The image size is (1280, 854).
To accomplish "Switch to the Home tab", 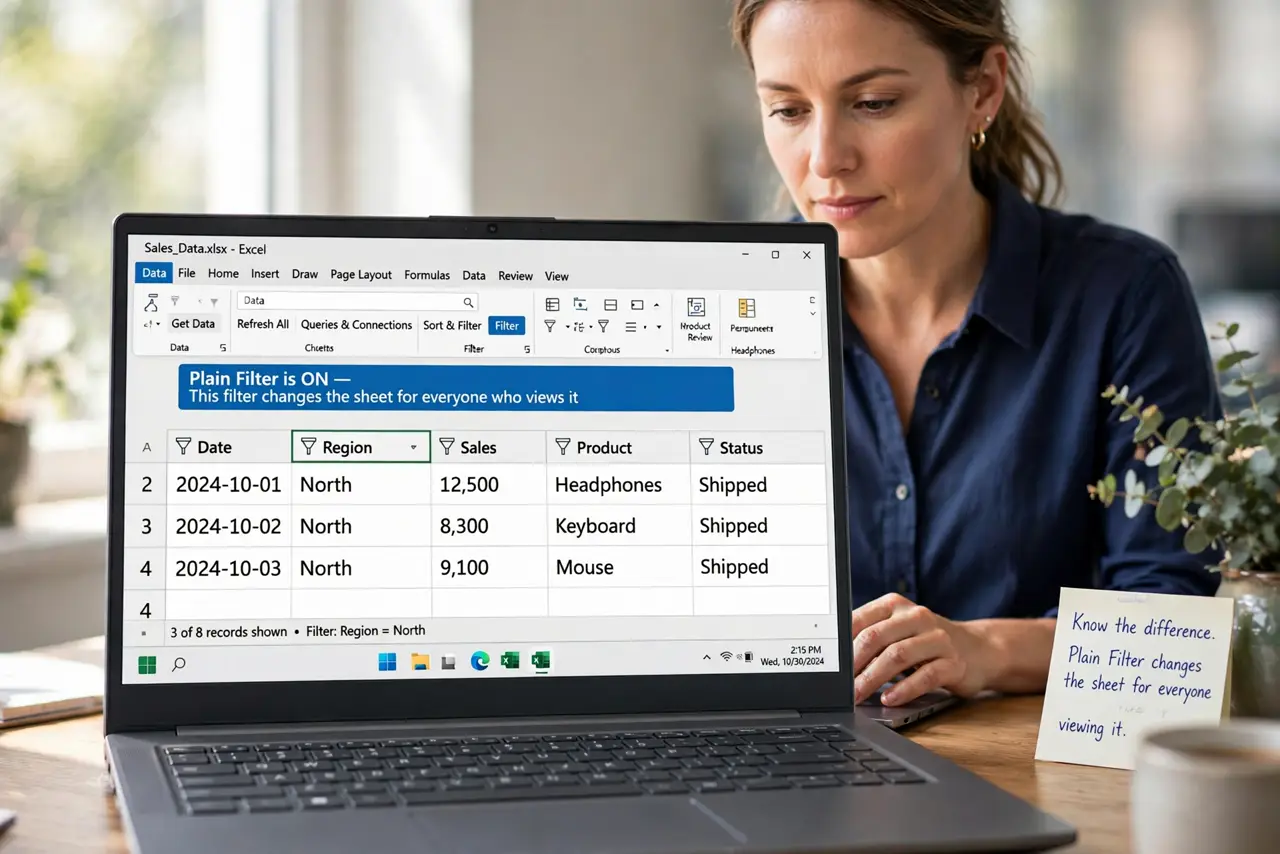I will 223,274.
